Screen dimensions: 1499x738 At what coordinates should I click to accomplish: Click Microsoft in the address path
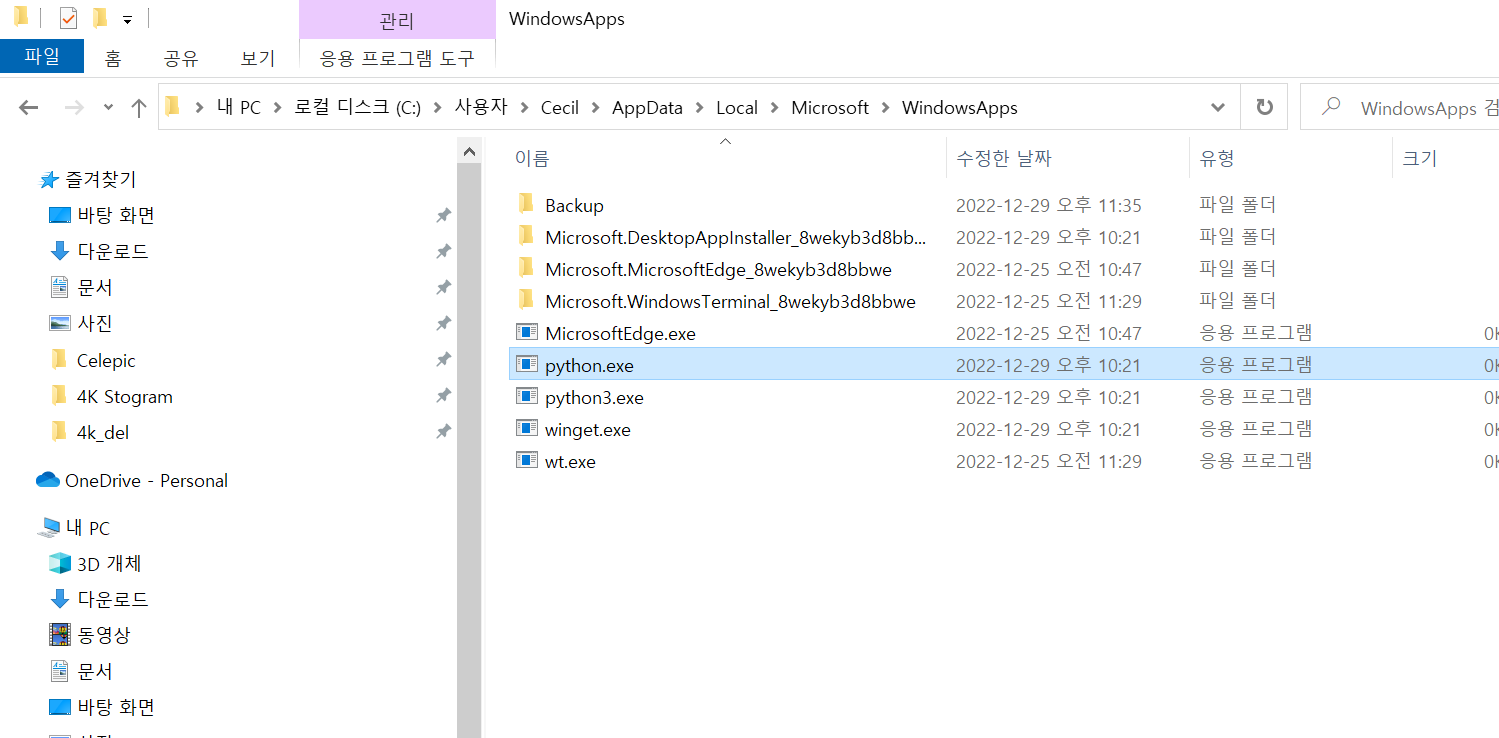point(830,108)
